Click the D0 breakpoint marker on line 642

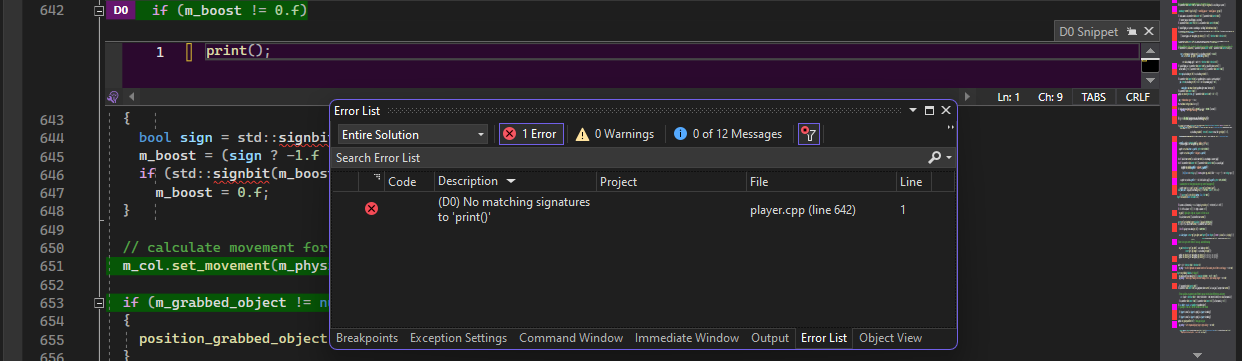tap(120, 10)
